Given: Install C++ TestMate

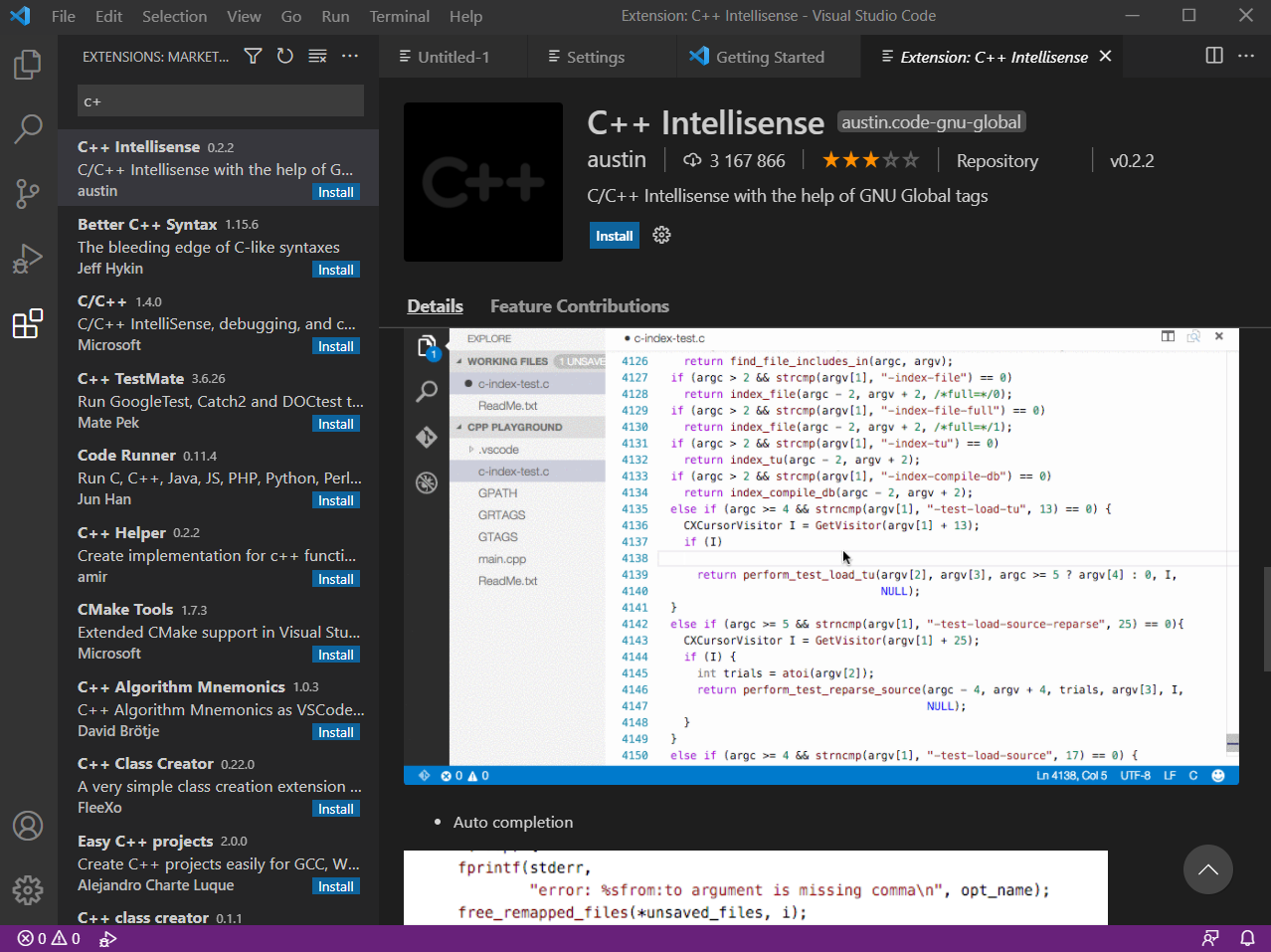Looking at the screenshot, I should tap(336, 424).
